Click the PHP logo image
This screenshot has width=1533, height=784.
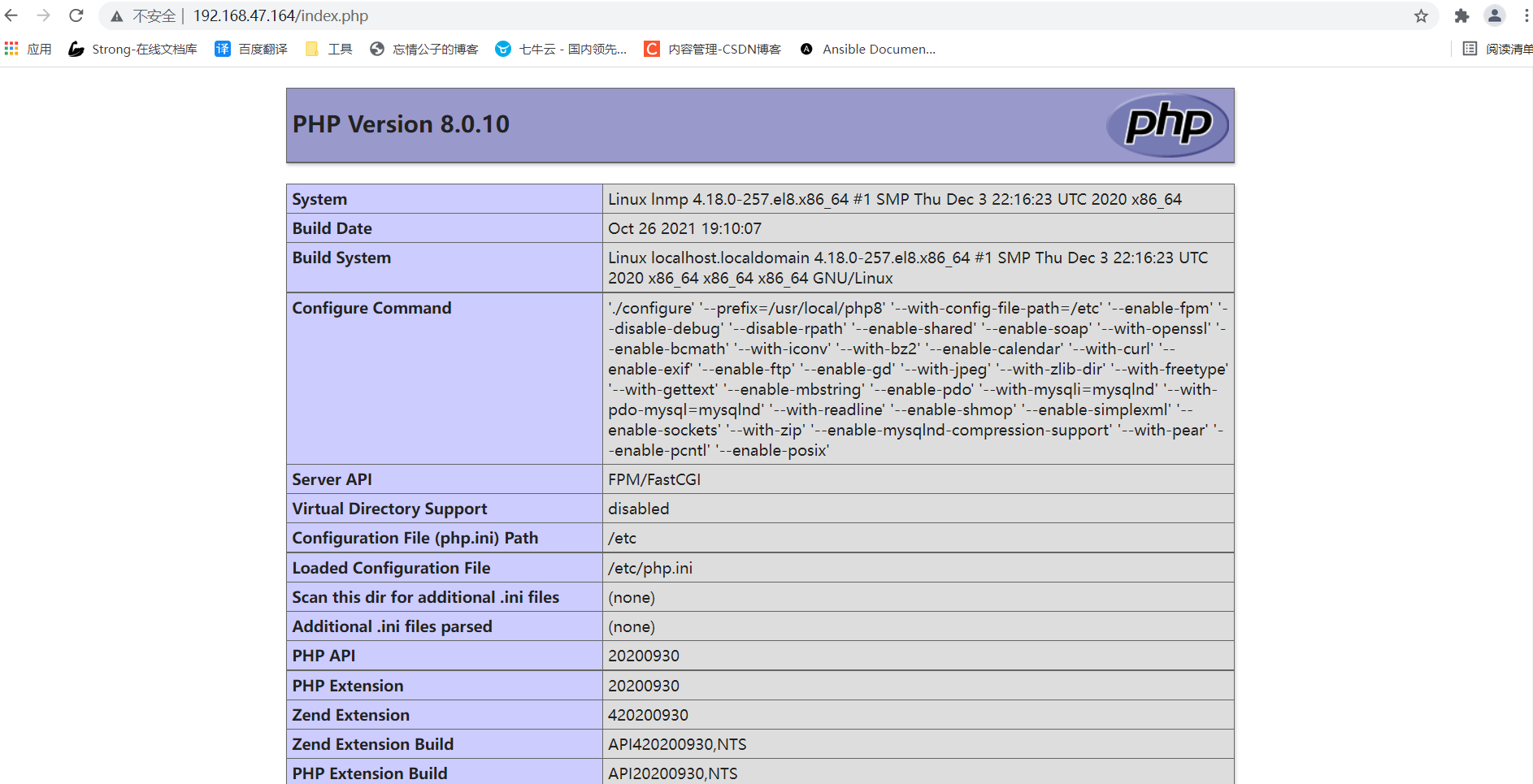[1167, 125]
